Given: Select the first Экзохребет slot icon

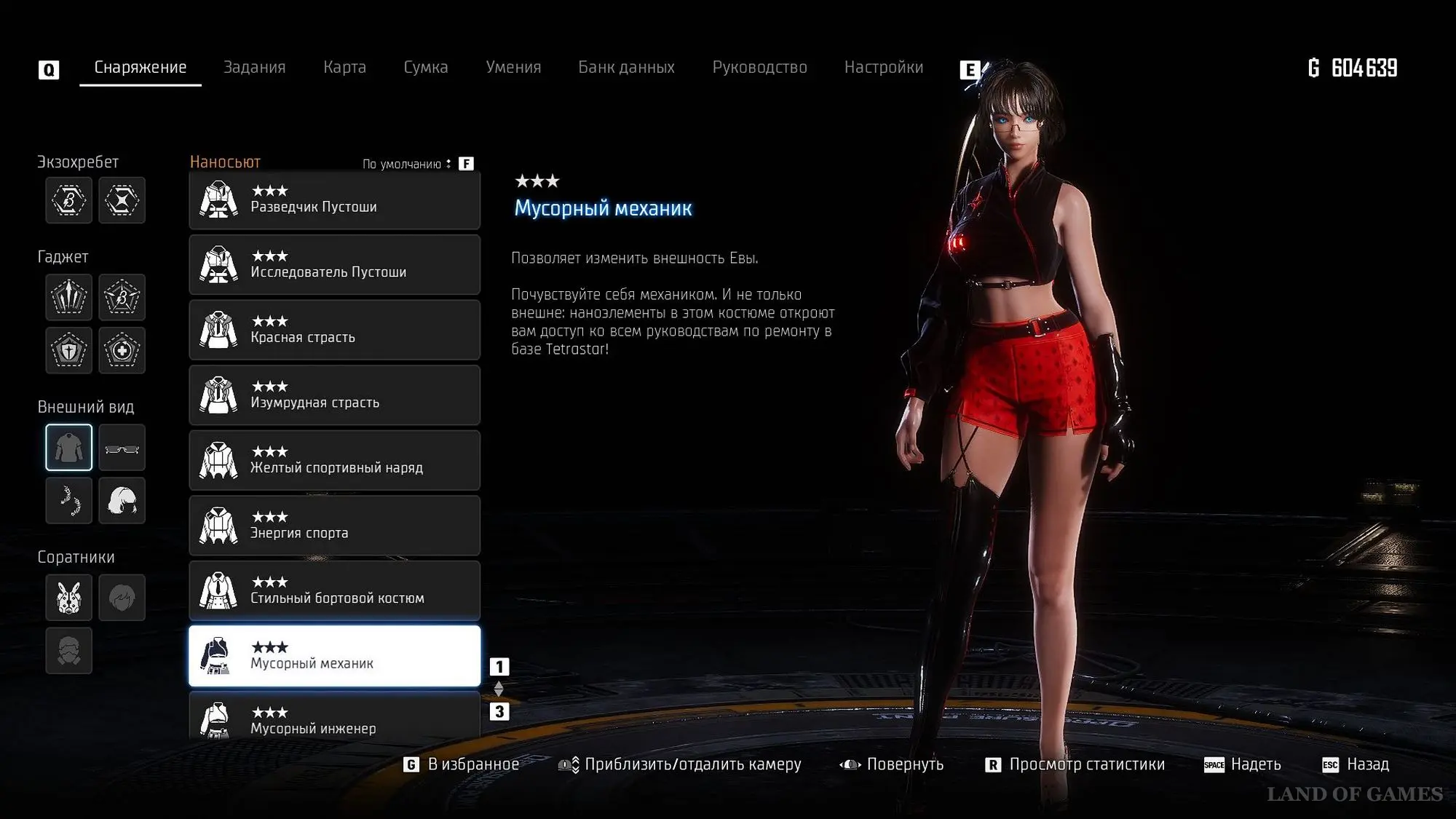Looking at the screenshot, I should coord(69,200).
